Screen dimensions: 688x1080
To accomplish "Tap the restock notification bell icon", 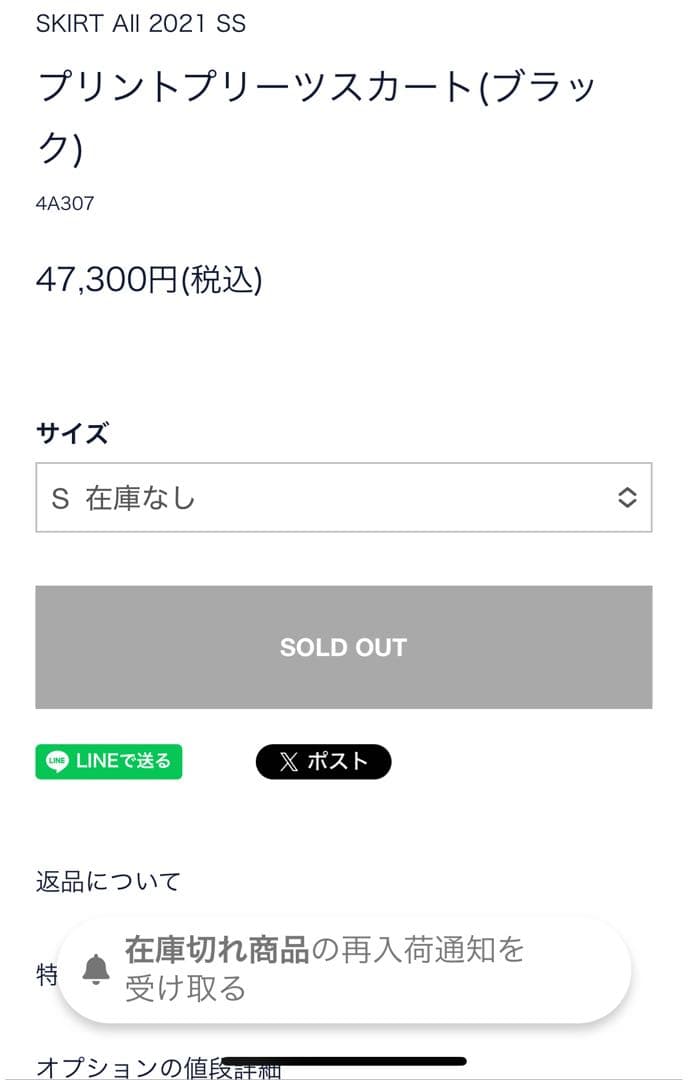I will (x=96, y=968).
